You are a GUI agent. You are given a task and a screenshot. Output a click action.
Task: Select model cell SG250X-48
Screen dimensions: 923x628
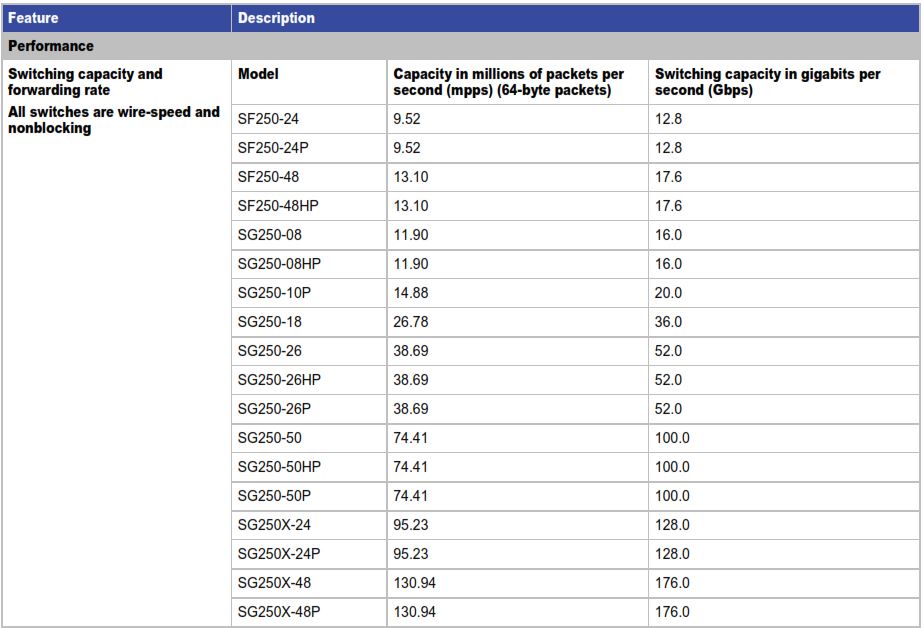(309, 583)
